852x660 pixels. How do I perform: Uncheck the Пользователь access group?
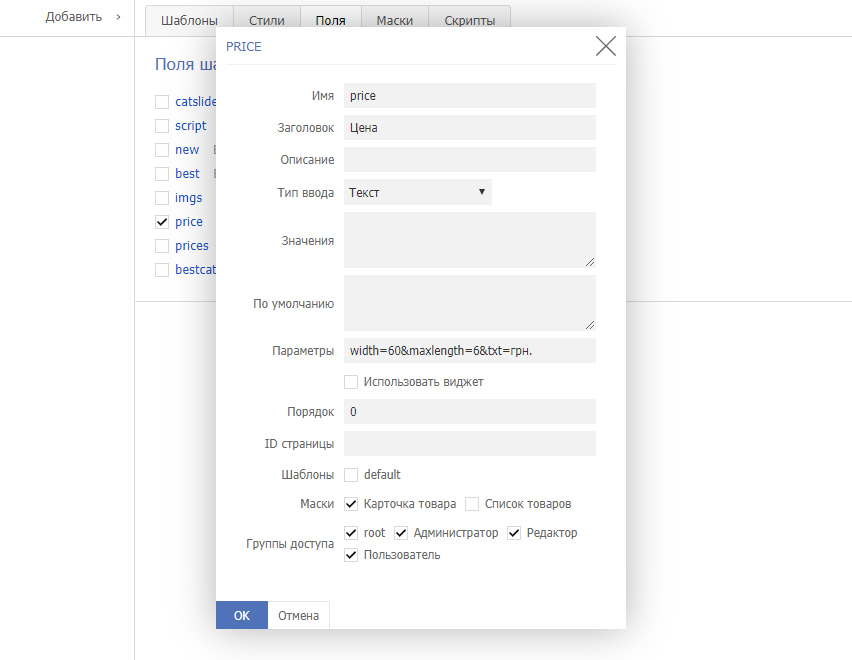[351, 555]
